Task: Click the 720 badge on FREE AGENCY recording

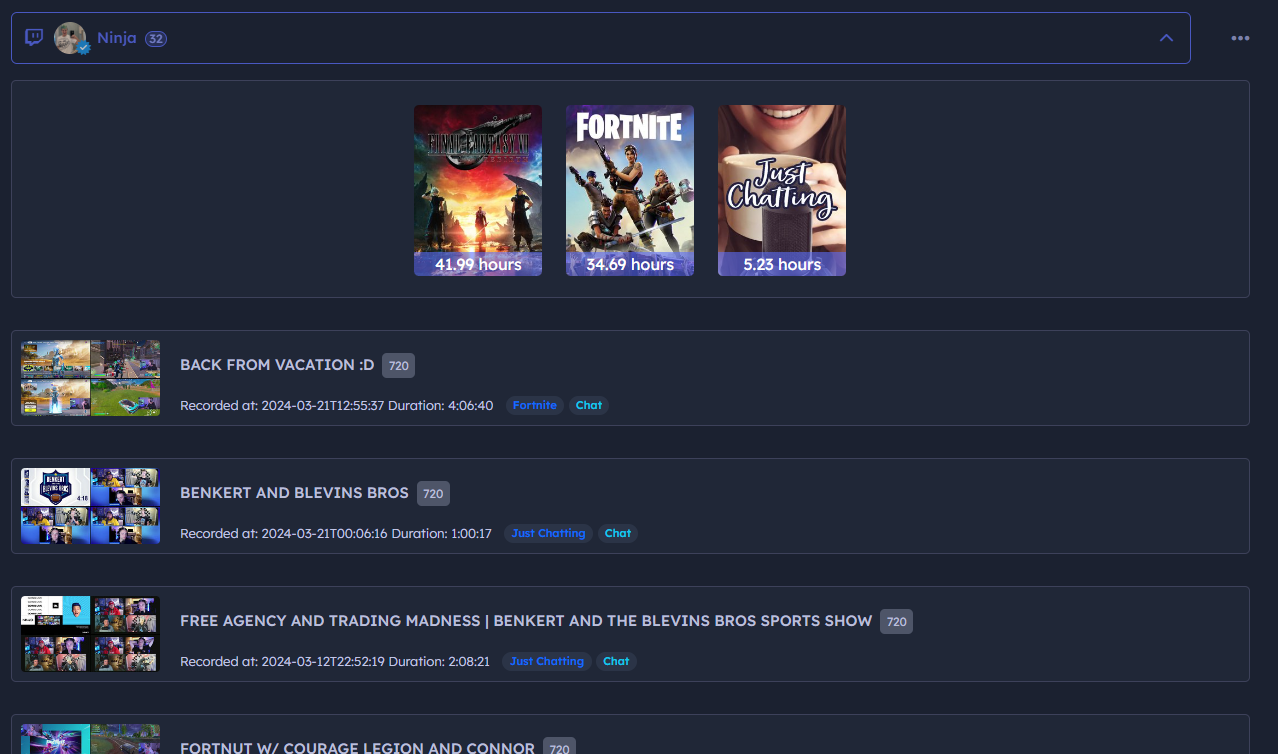Action: coord(896,621)
